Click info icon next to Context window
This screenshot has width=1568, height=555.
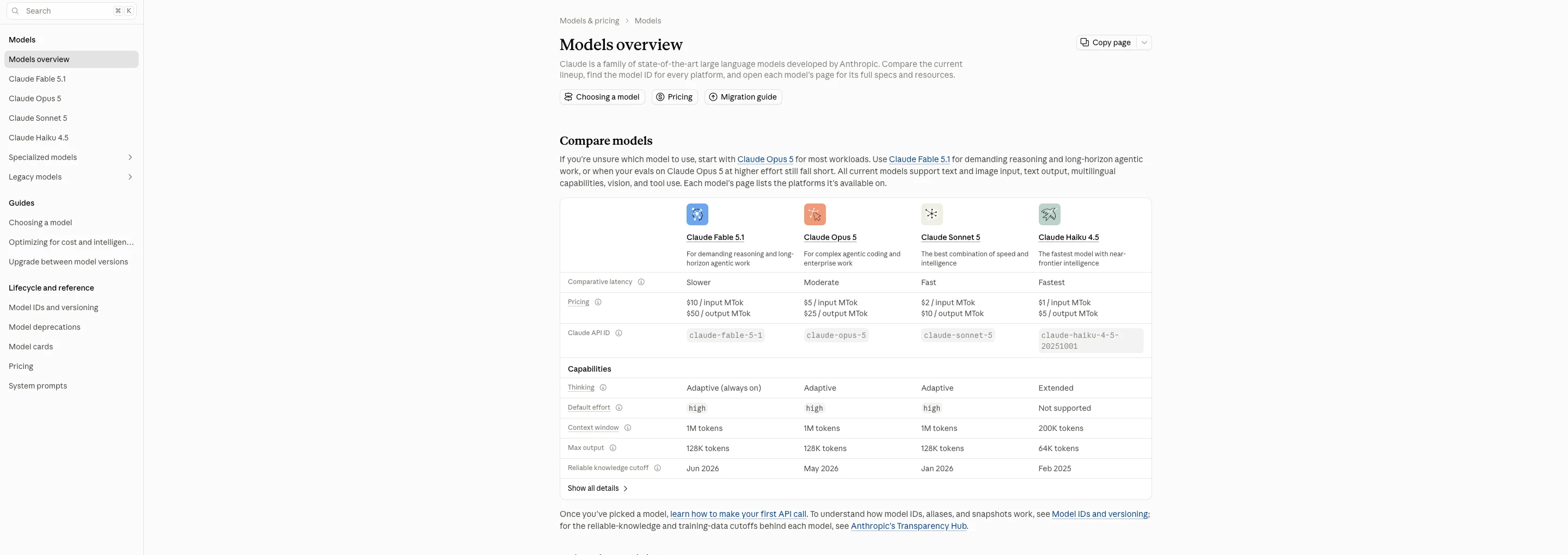click(628, 428)
